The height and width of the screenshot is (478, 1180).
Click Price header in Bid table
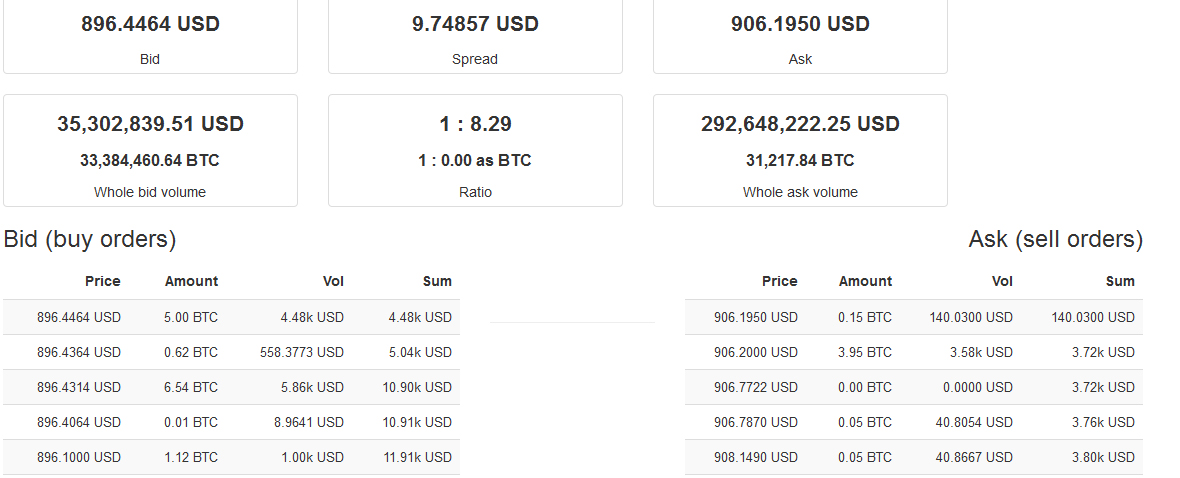click(x=102, y=281)
